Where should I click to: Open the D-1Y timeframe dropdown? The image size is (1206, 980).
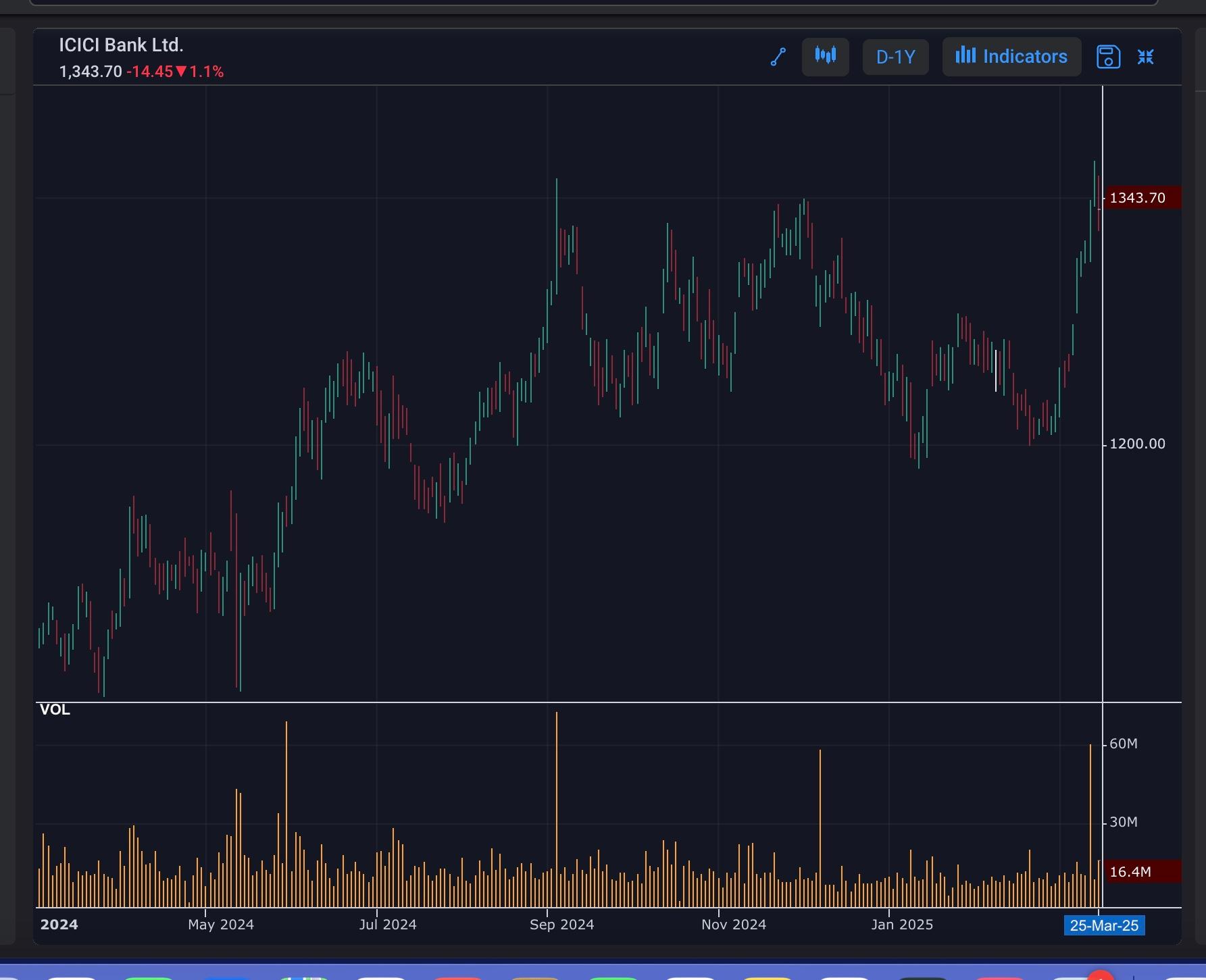tap(895, 57)
